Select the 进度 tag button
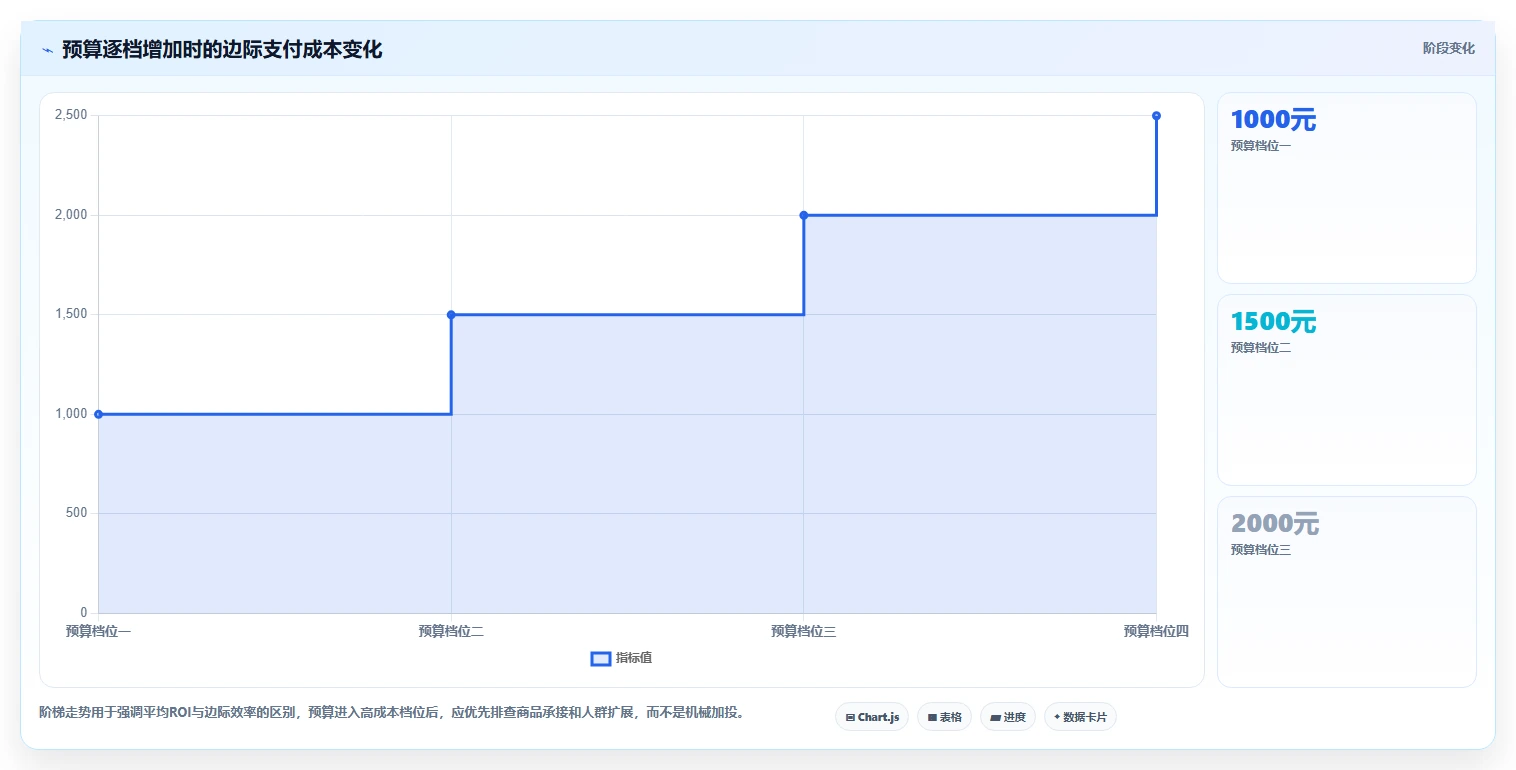This screenshot has width=1516, height=770. point(1008,717)
